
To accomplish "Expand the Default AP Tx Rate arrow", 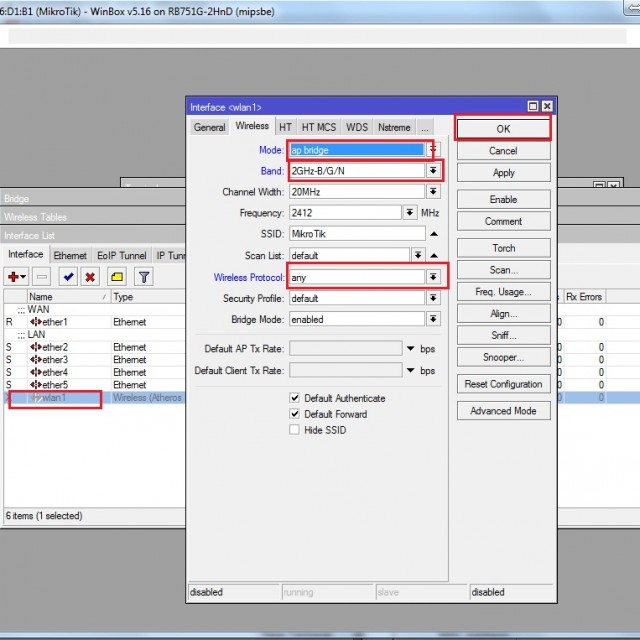I will click(x=411, y=349).
